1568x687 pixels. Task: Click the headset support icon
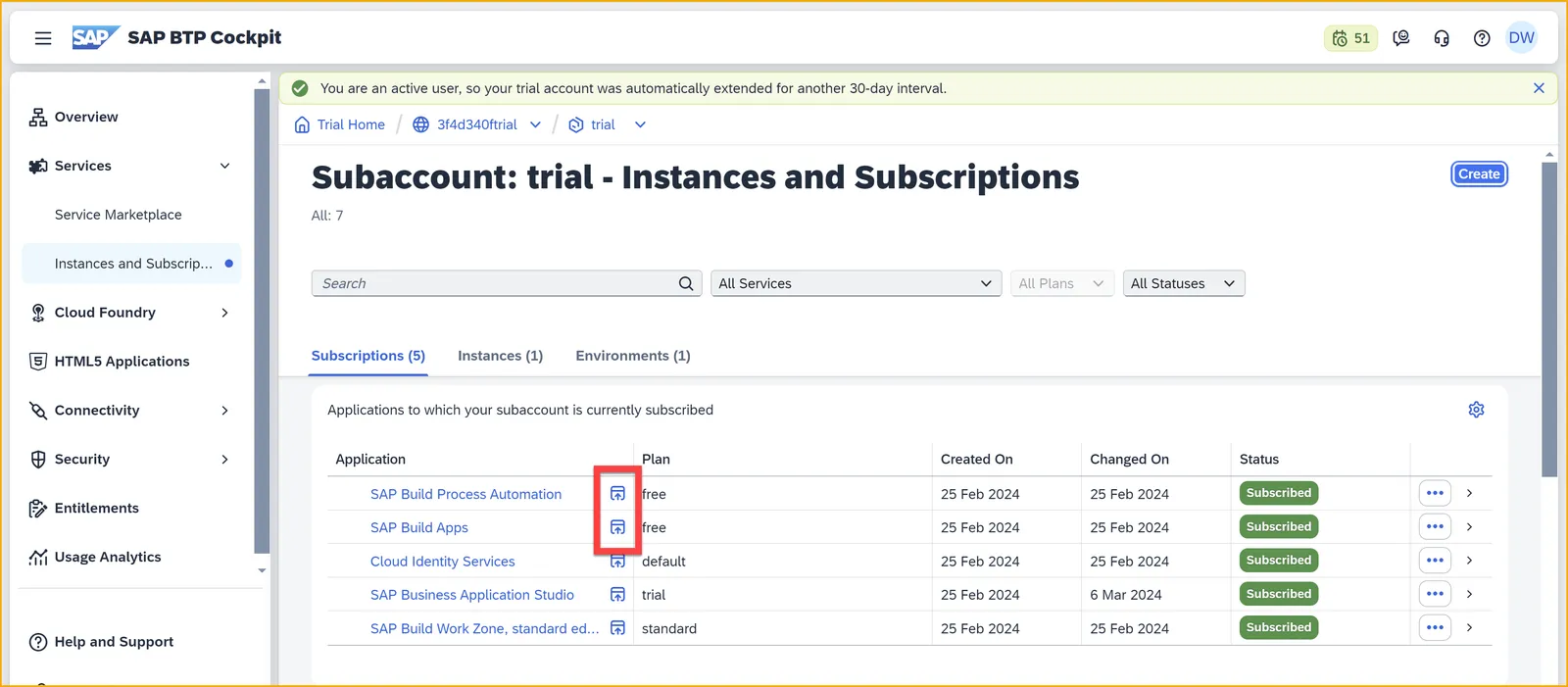tap(1442, 38)
